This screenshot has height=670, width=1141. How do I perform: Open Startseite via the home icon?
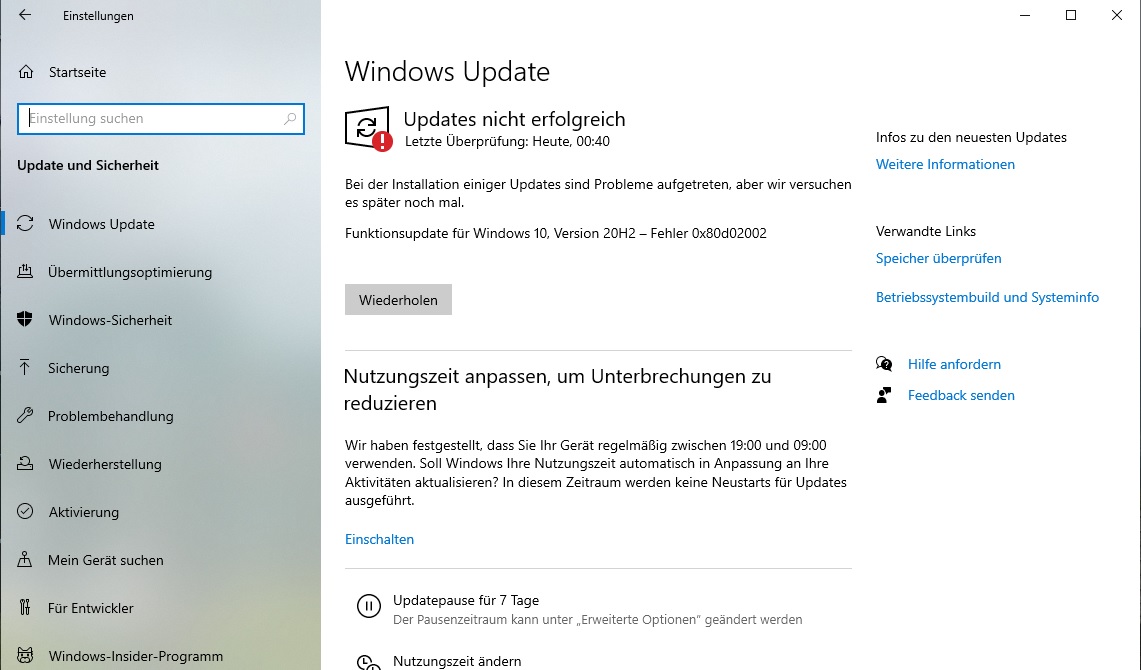(x=26, y=72)
